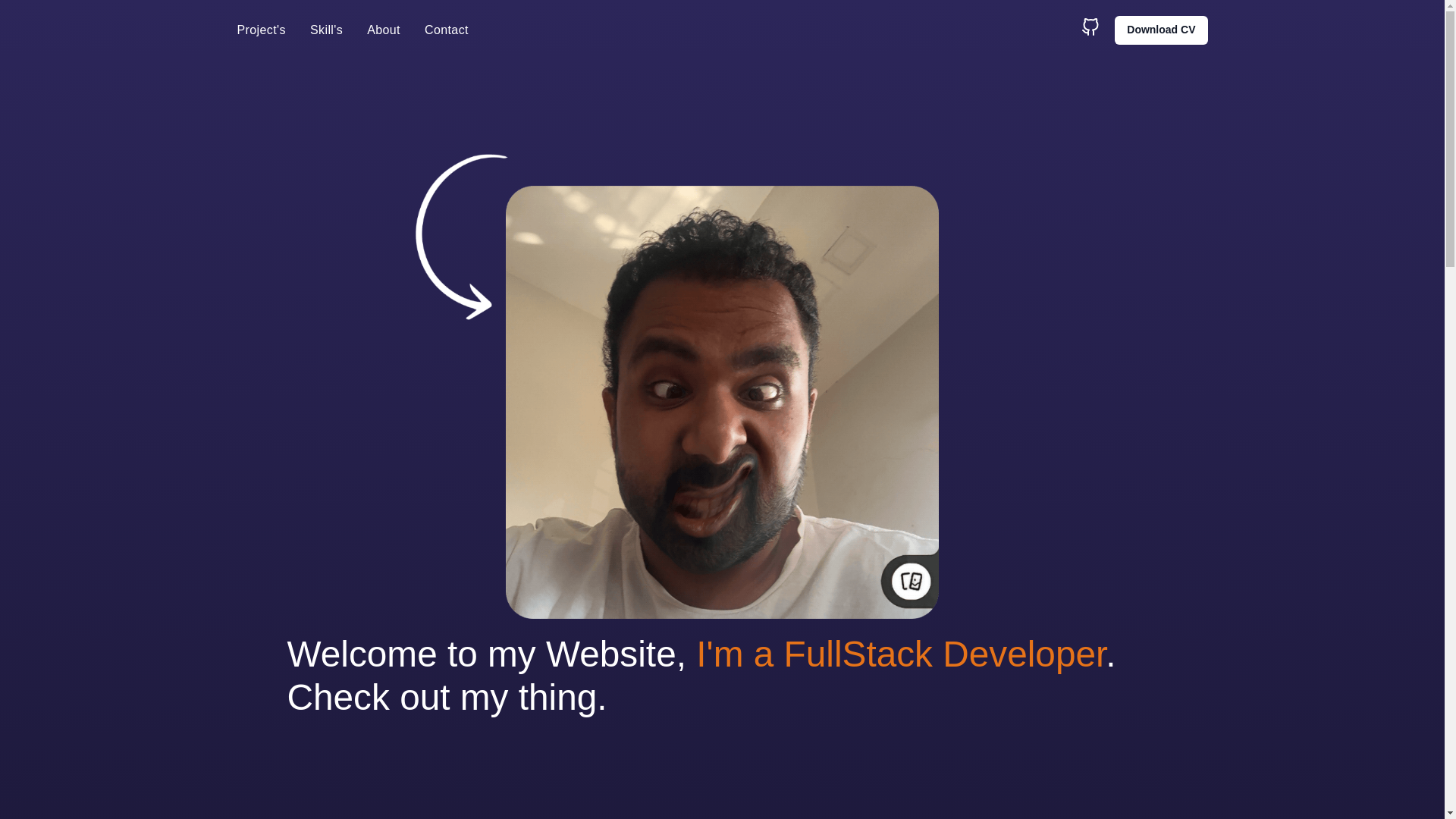Open the Skill's nav link
The image size is (1456, 819).
(326, 30)
